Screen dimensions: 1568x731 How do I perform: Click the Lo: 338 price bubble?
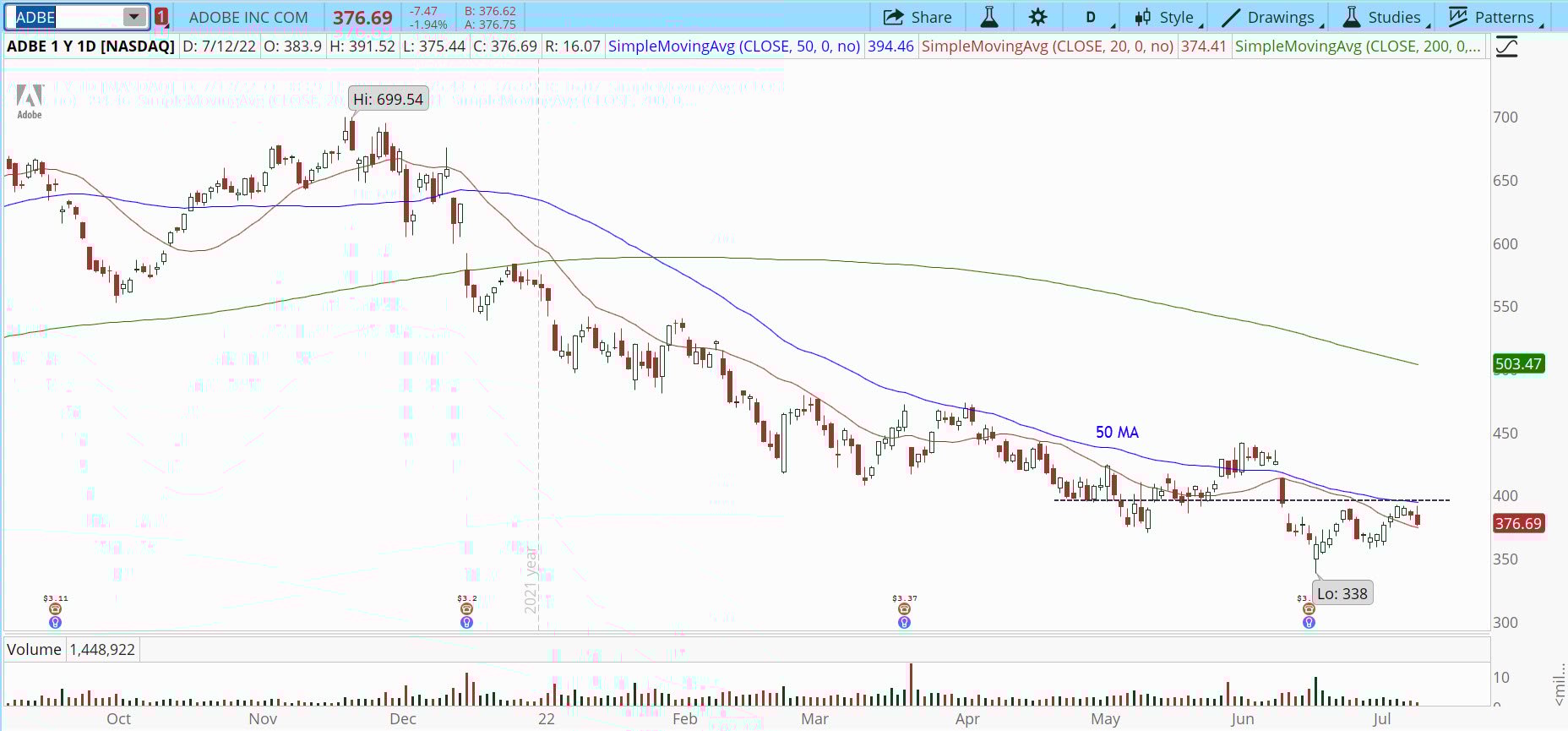1342,593
